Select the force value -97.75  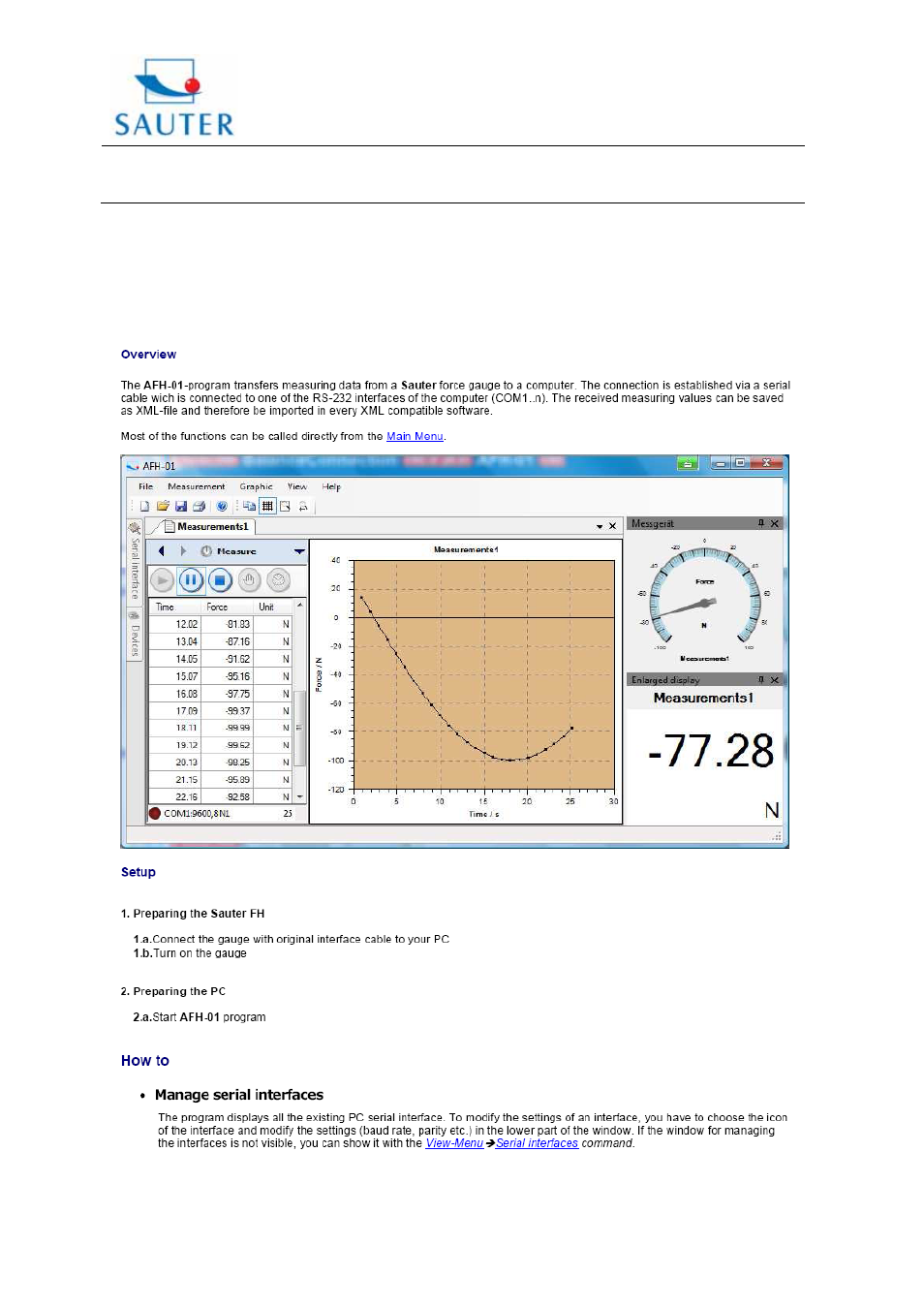pos(228,694)
